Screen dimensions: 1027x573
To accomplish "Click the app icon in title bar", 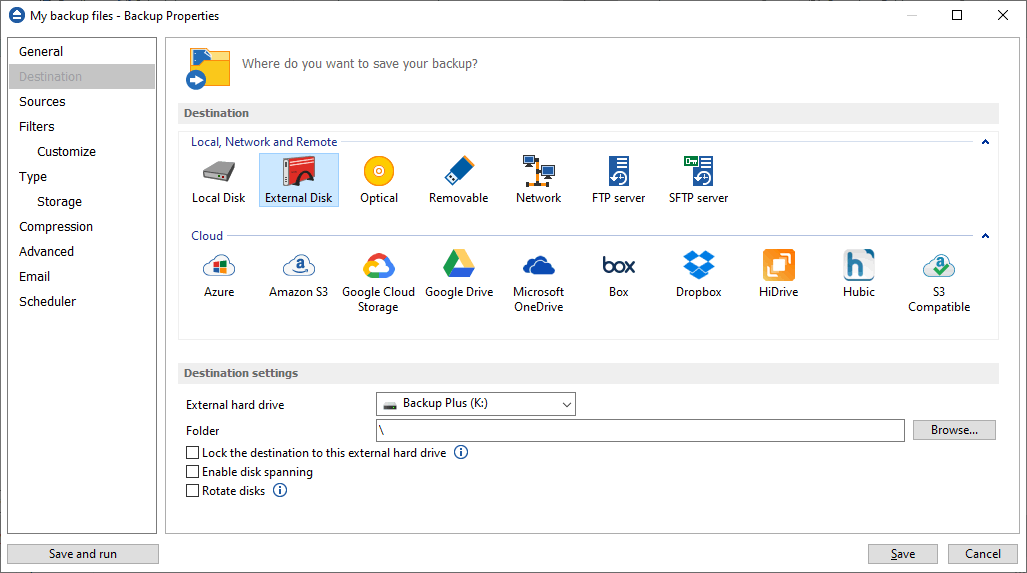I will click(16, 15).
